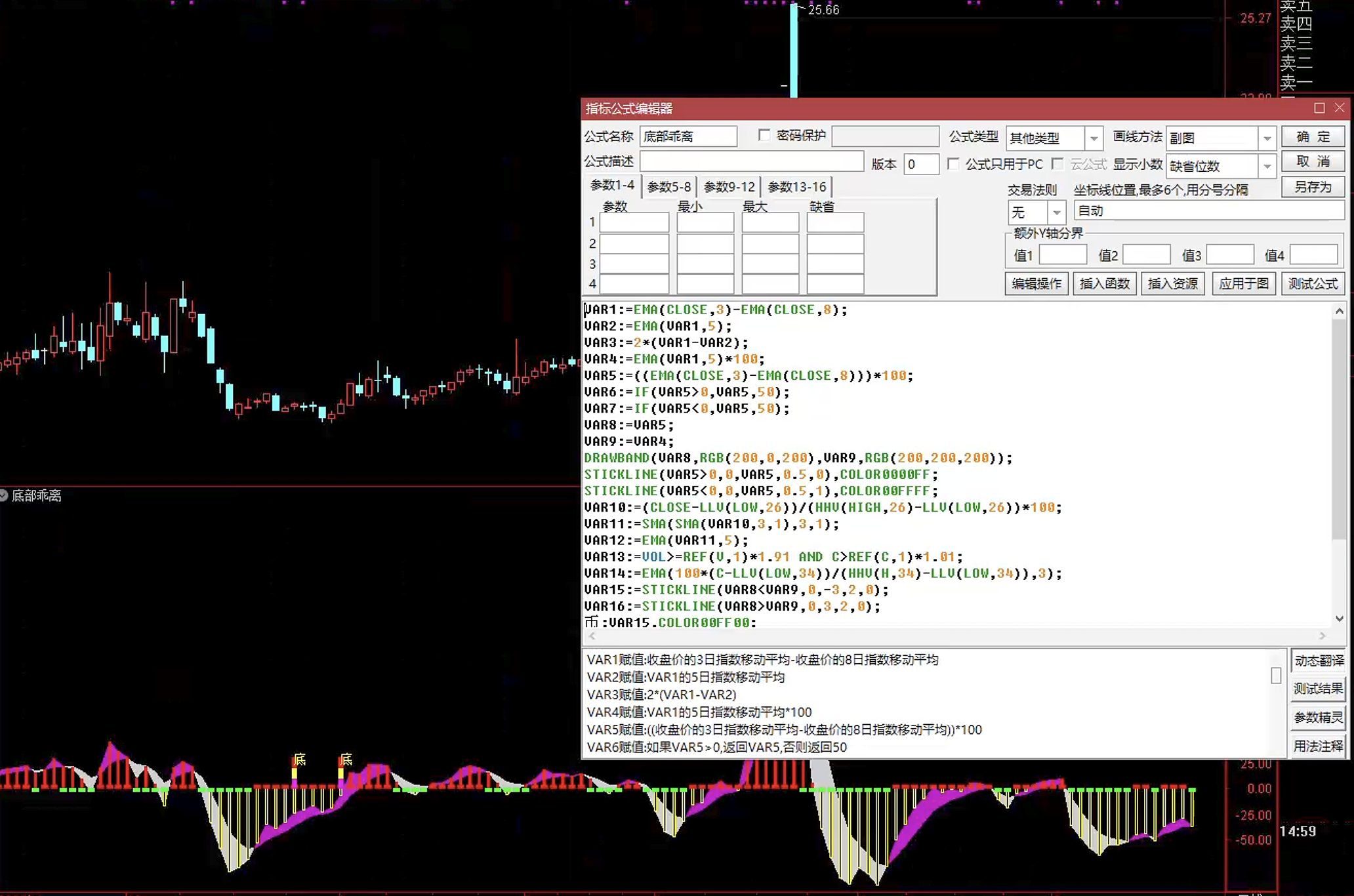Switch to 参数13-16 tab
1354x896 pixels.
pos(796,187)
